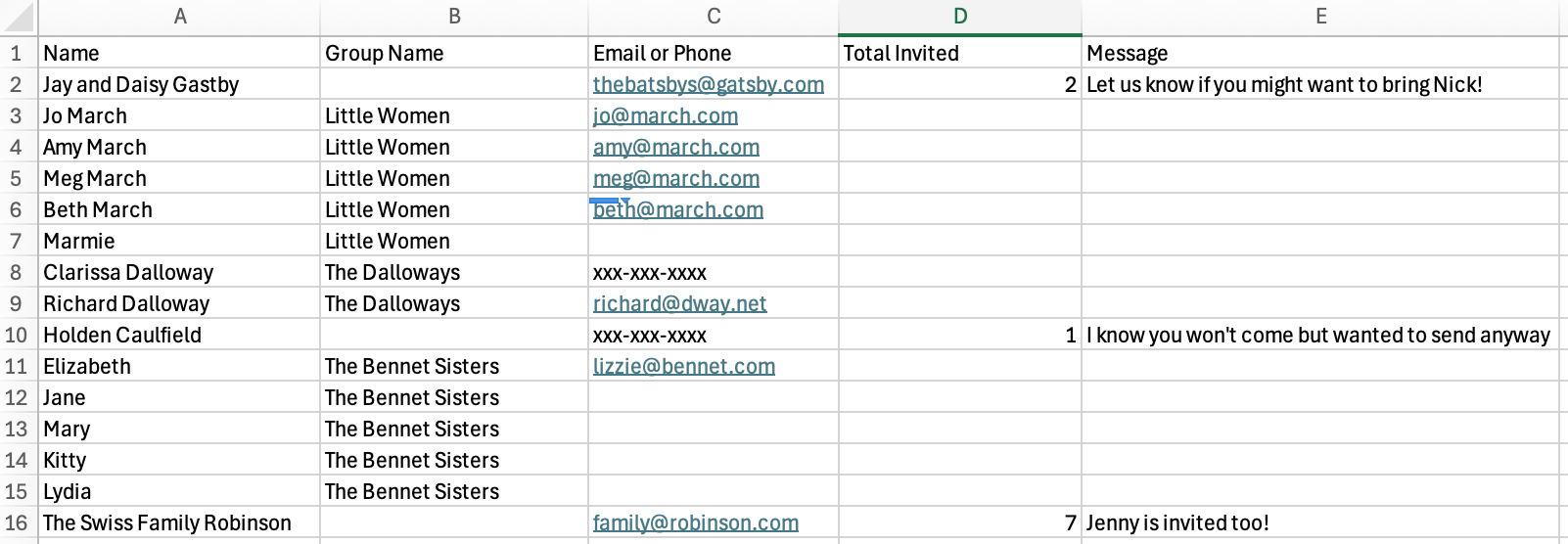The height and width of the screenshot is (544, 1568).
Task: Click the select-all corner of the sheet
Action: (x=18, y=17)
